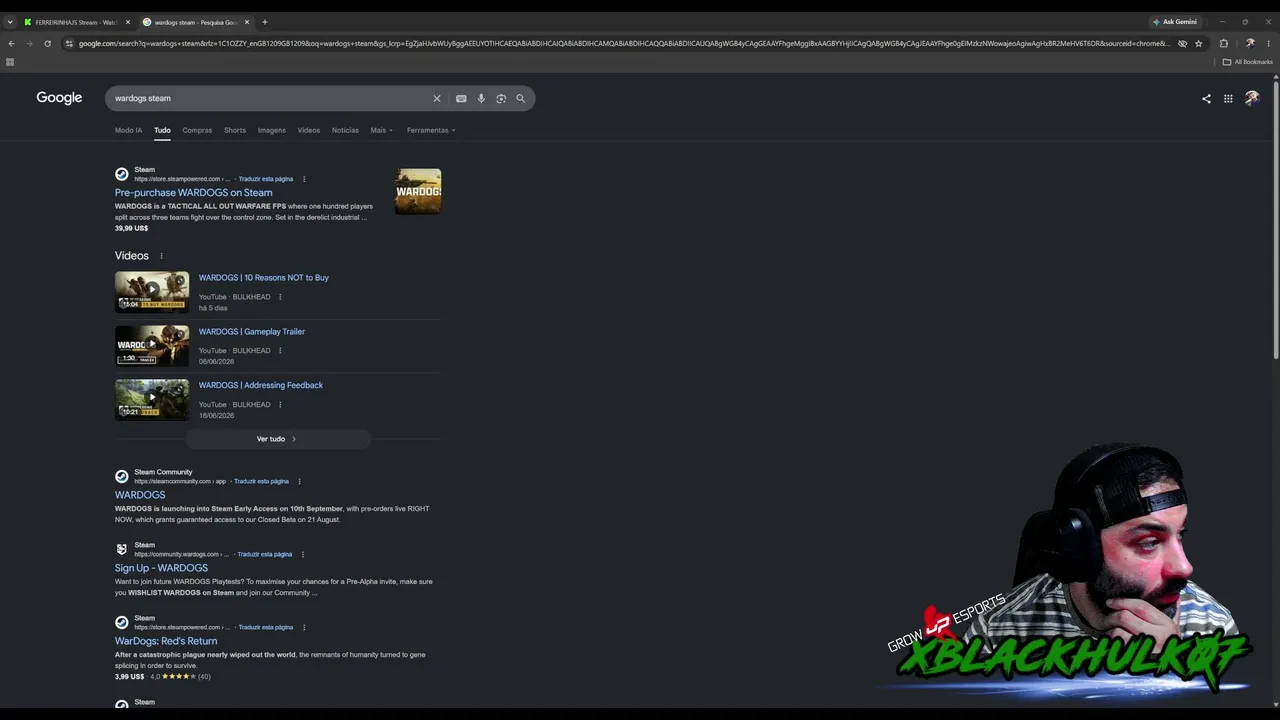Share the search results page
The height and width of the screenshot is (720, 1280).
pos(1206,99)
